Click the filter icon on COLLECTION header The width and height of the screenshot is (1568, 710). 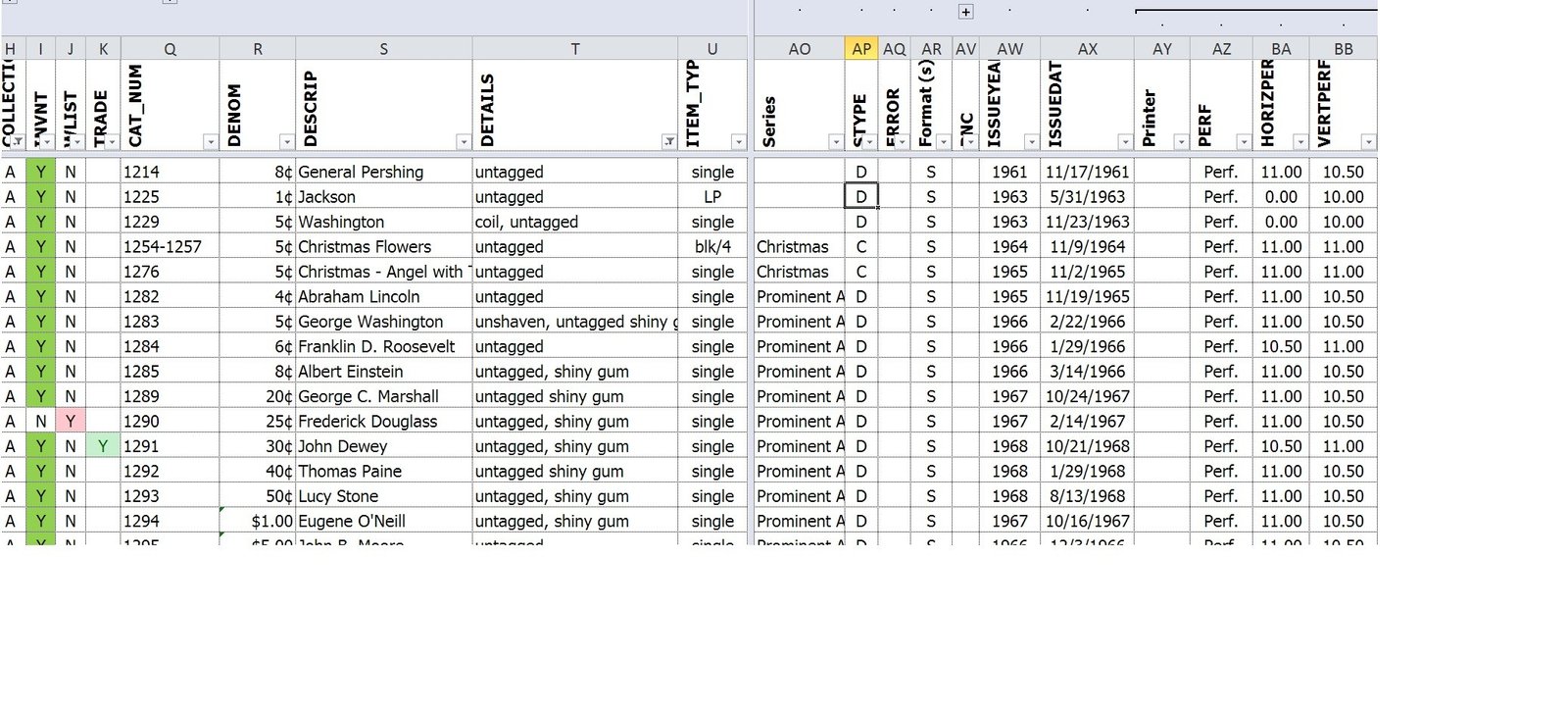point(17,142)
